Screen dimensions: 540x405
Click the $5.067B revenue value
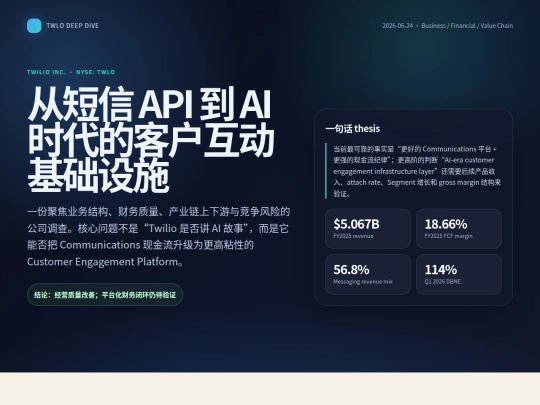(356, 224)
